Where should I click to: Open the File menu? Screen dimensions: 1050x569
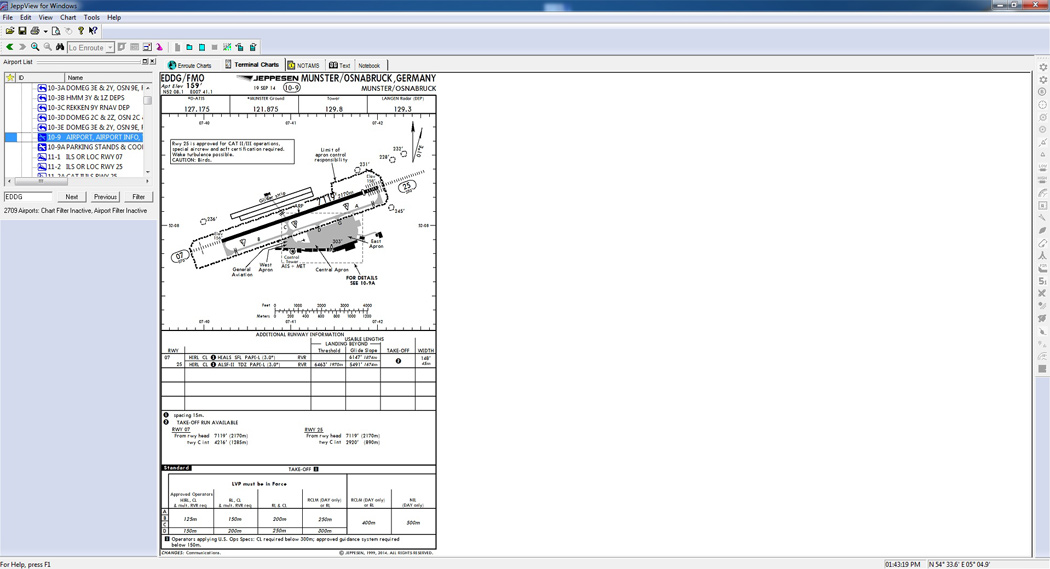point(7,17)
